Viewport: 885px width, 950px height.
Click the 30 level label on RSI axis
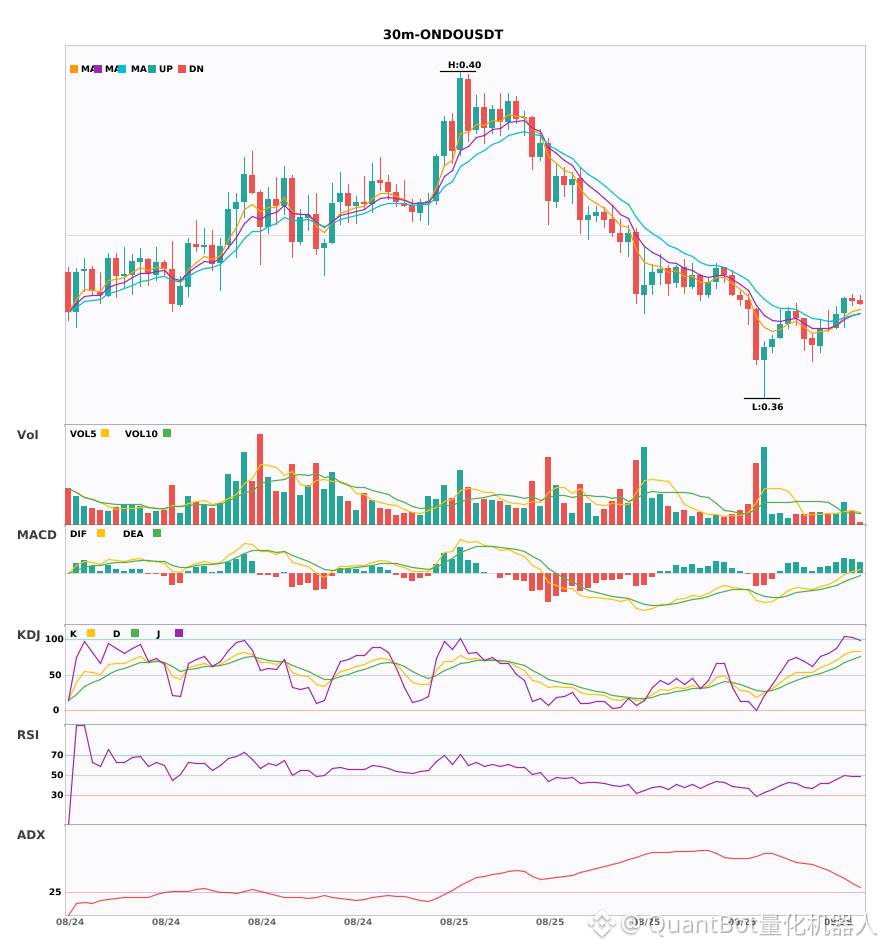coord(57,795)
